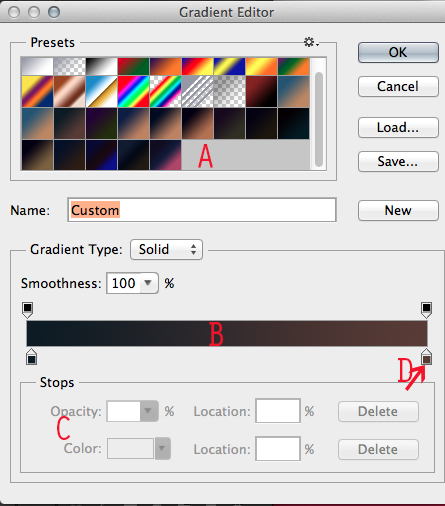Pick the transparent rainbow preset
Viewport: 445px width, 506px height.
pos(165,91)
